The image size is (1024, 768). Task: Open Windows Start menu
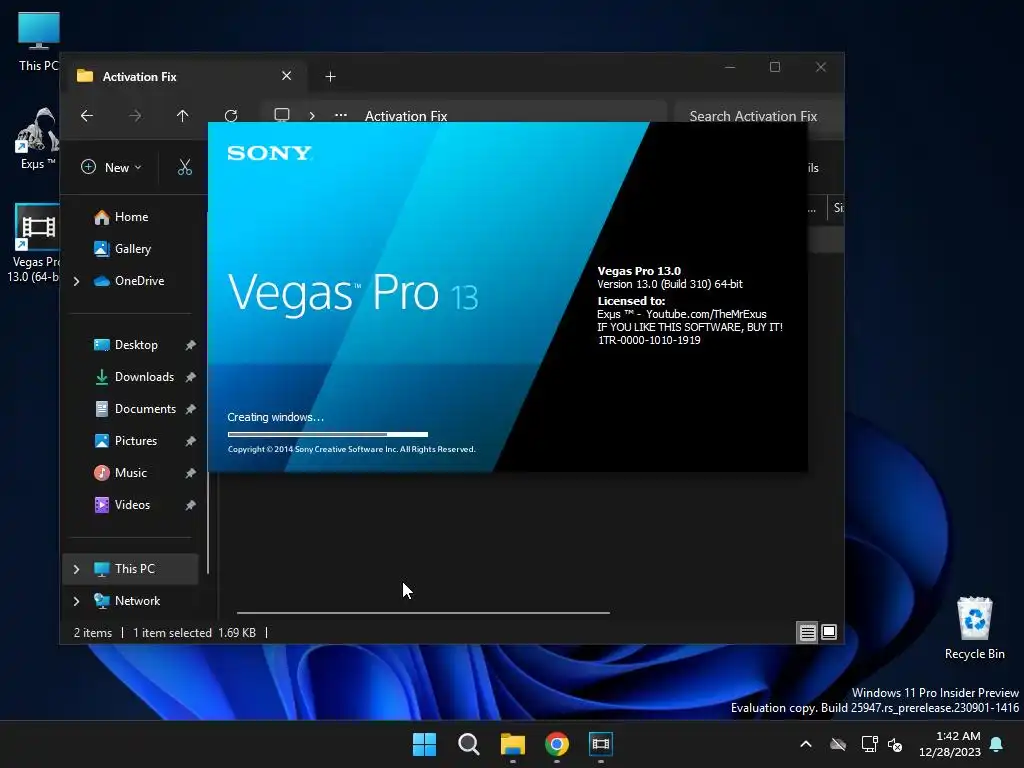coord(424,744)
